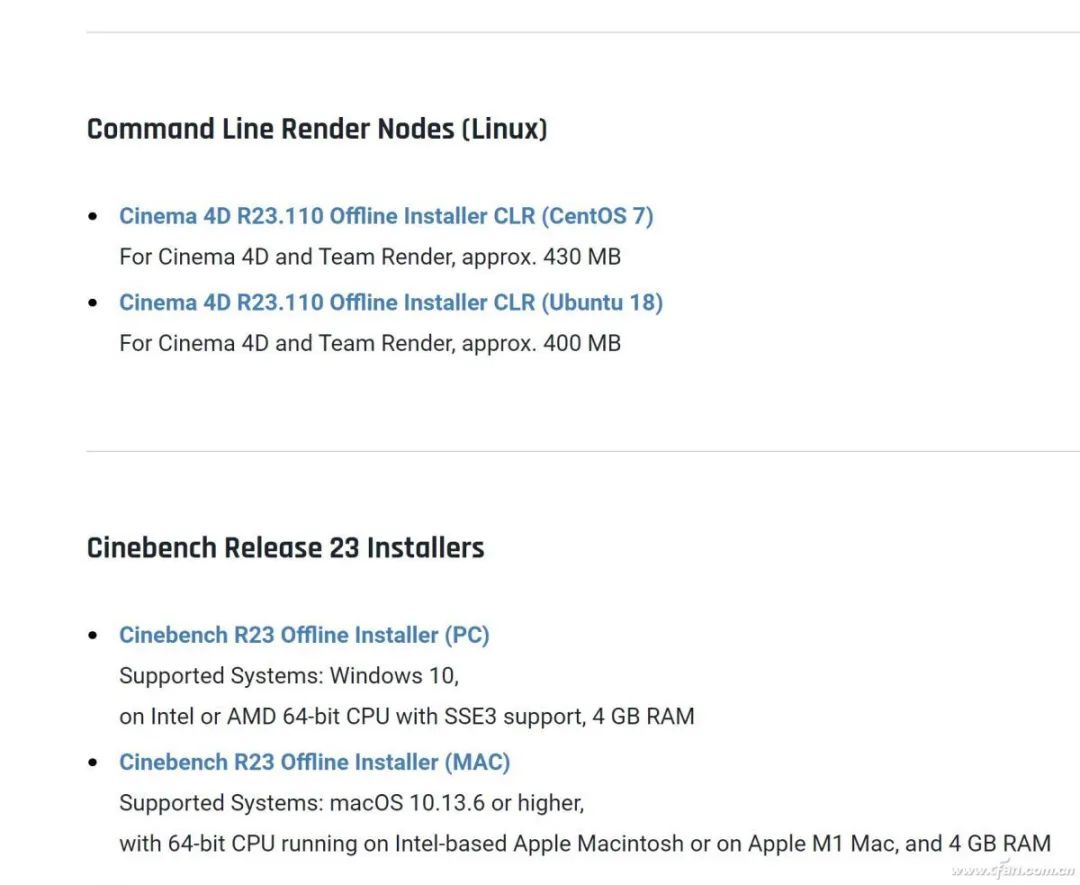Image resolution: width=1080 pixels, height=885 pixels.
Task: Click the bullet beside the CentOS 7 installer
Action: coord(93,216)
